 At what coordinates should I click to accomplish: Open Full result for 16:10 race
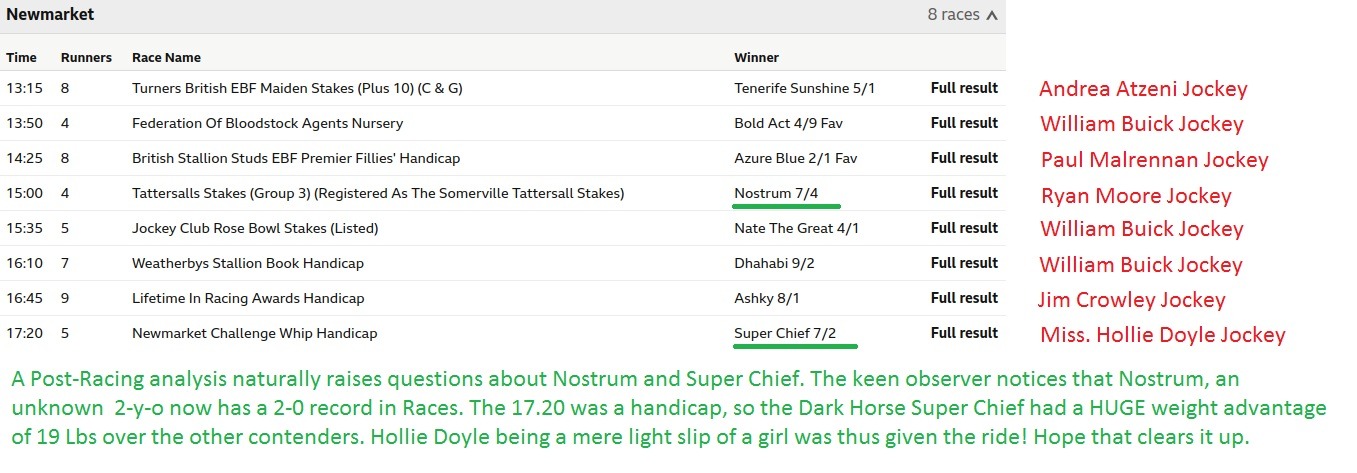tap(964, 263)
